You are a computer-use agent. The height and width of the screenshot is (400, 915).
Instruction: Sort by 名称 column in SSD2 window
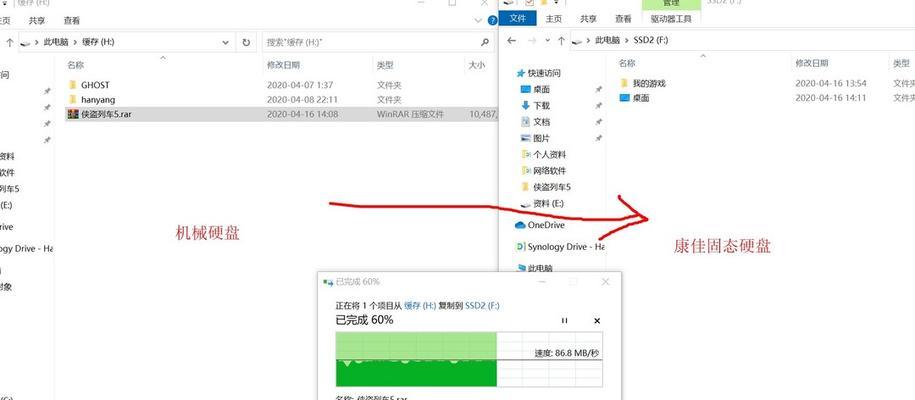click(627, 63)
